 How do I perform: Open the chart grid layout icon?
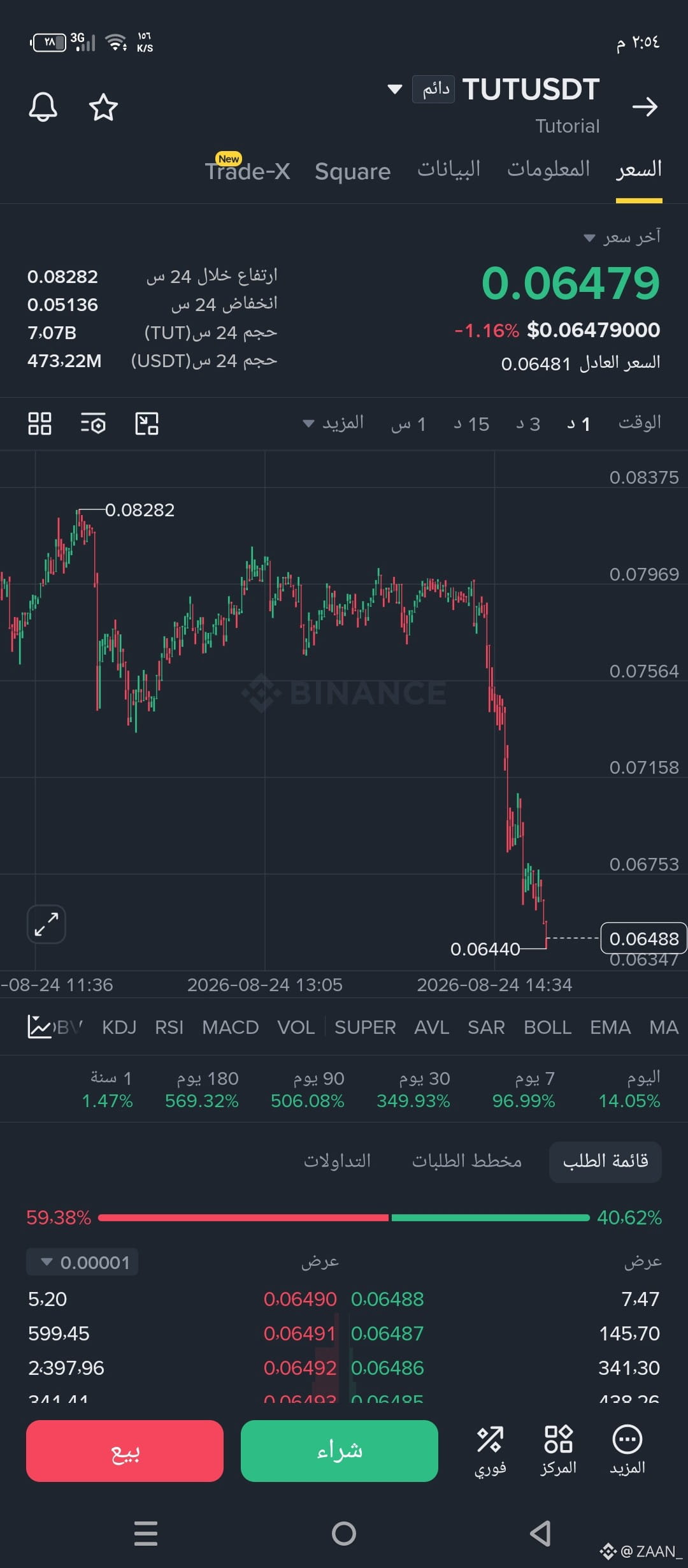[39, 423]
